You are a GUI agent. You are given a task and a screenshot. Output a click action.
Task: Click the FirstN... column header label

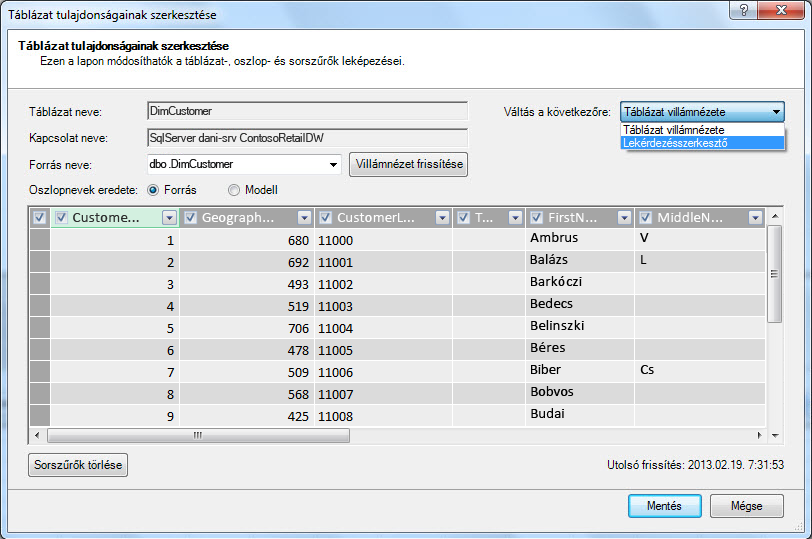click(x=572, y=218)
